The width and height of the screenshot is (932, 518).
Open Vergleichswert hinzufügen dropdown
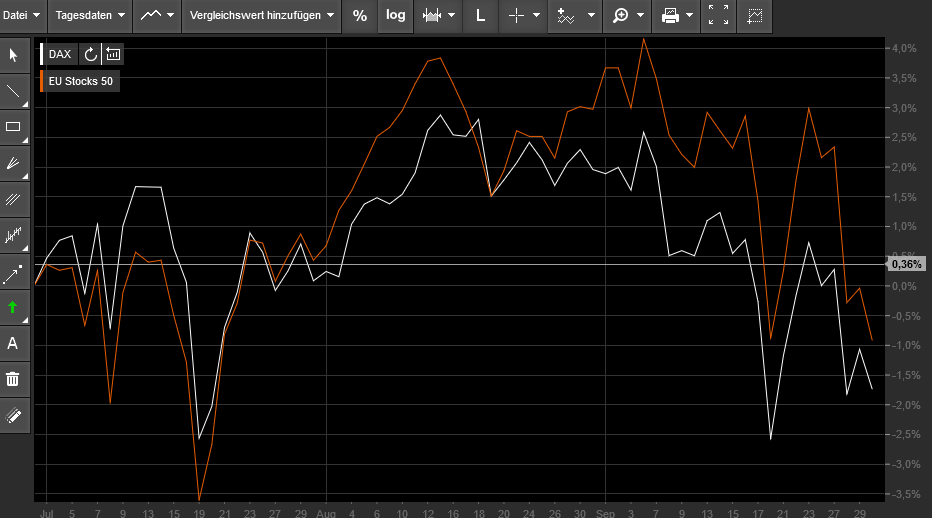pos(260,15)
